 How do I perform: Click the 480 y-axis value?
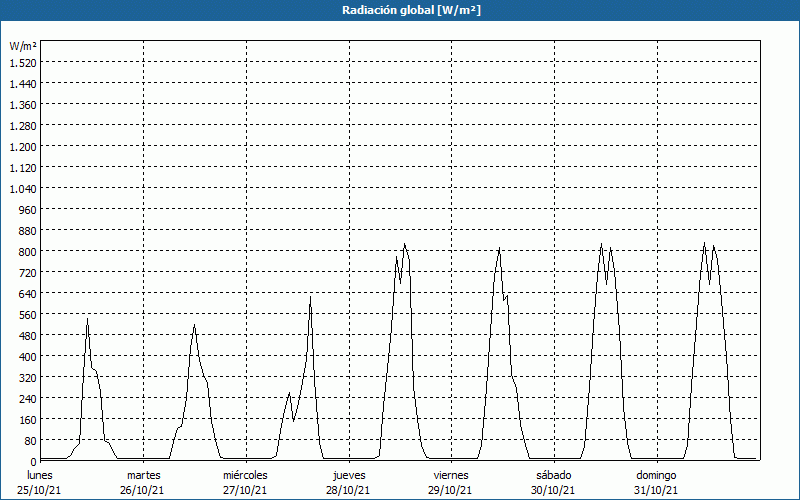click(28, 336)
